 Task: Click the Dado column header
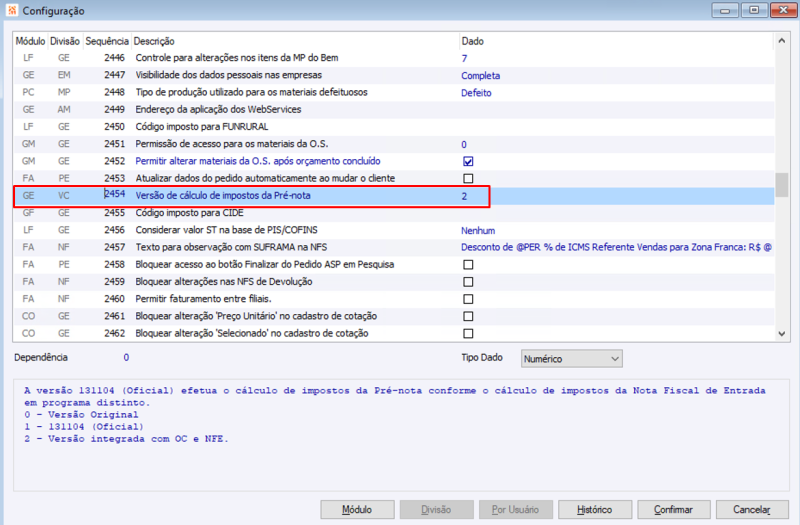(x=472, y=41)
